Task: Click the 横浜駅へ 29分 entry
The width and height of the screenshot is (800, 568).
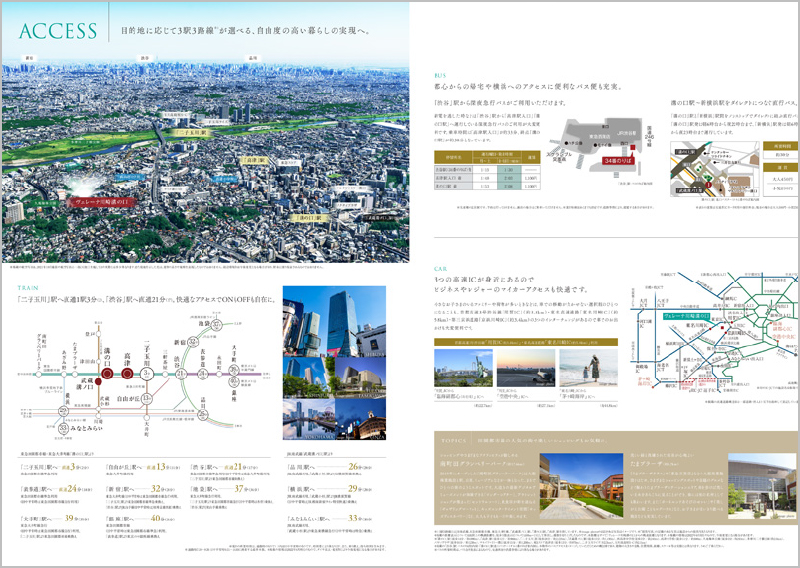Action: click(x=330, y=489)
